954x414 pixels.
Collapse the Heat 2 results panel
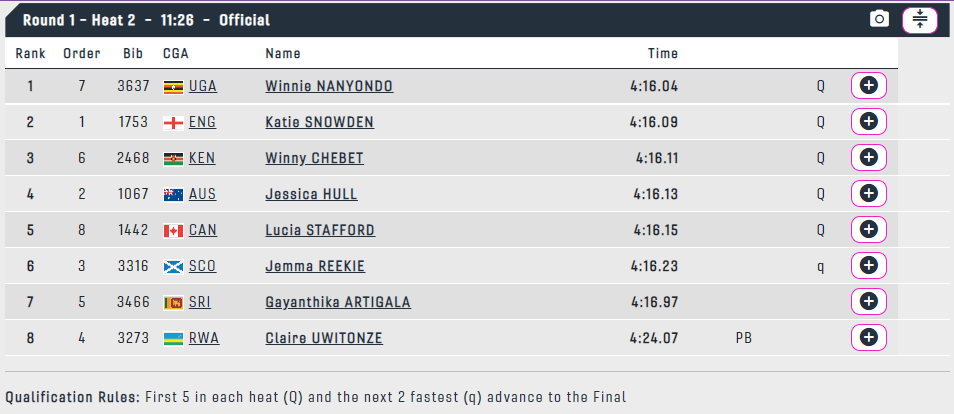(919, 19)
